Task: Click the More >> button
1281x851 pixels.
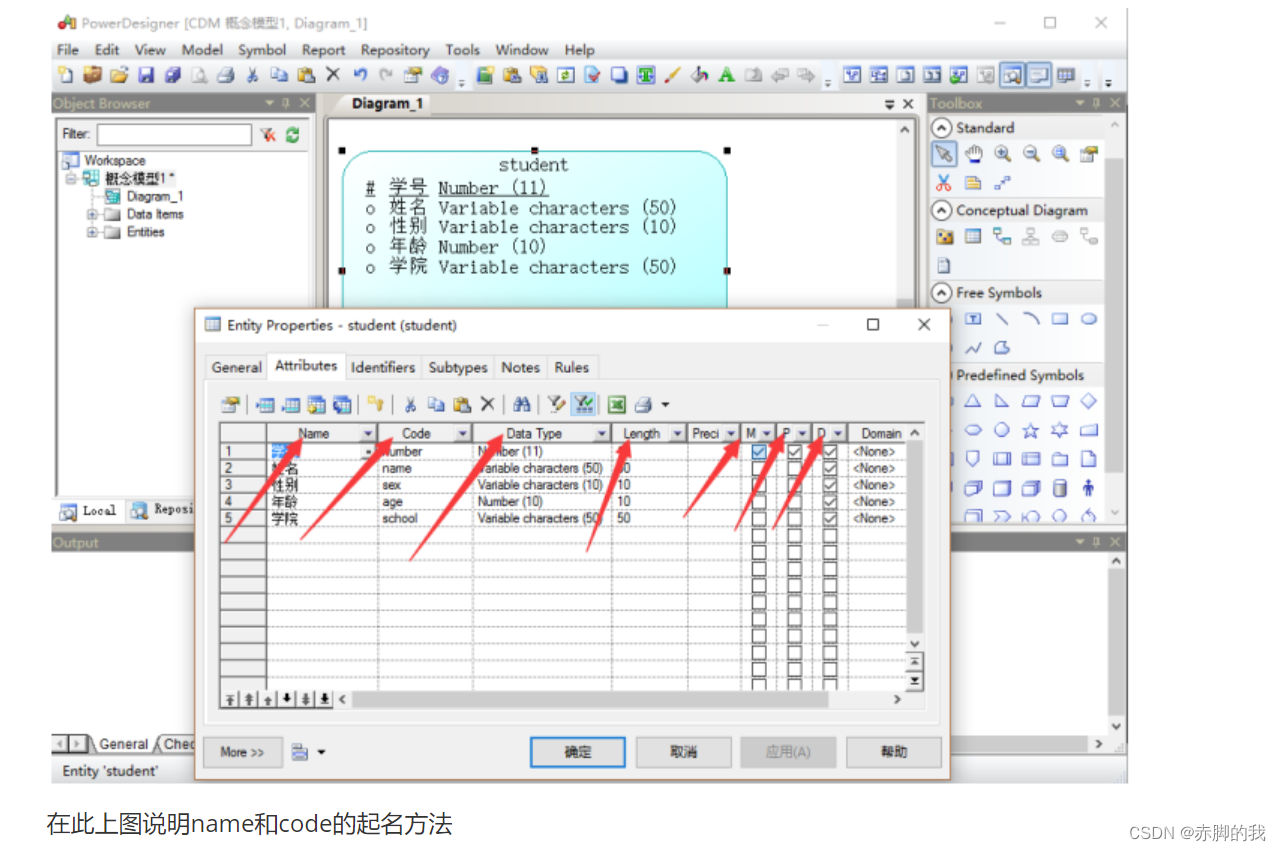Action: point(243,752)
